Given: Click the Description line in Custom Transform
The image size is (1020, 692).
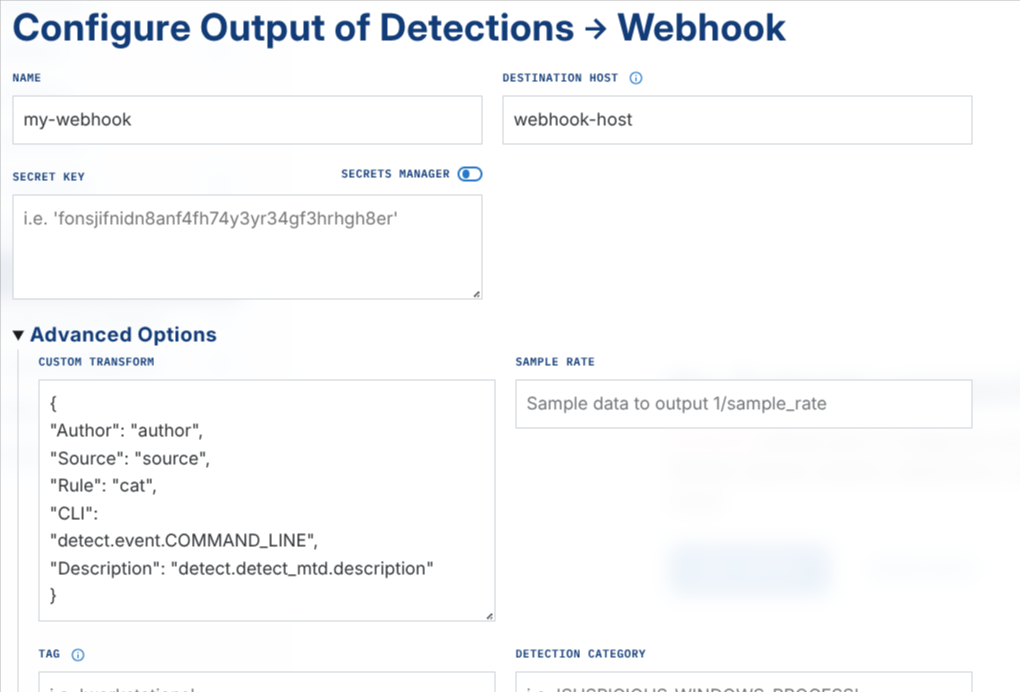Looking at the screenshot, I should point(242,568).
